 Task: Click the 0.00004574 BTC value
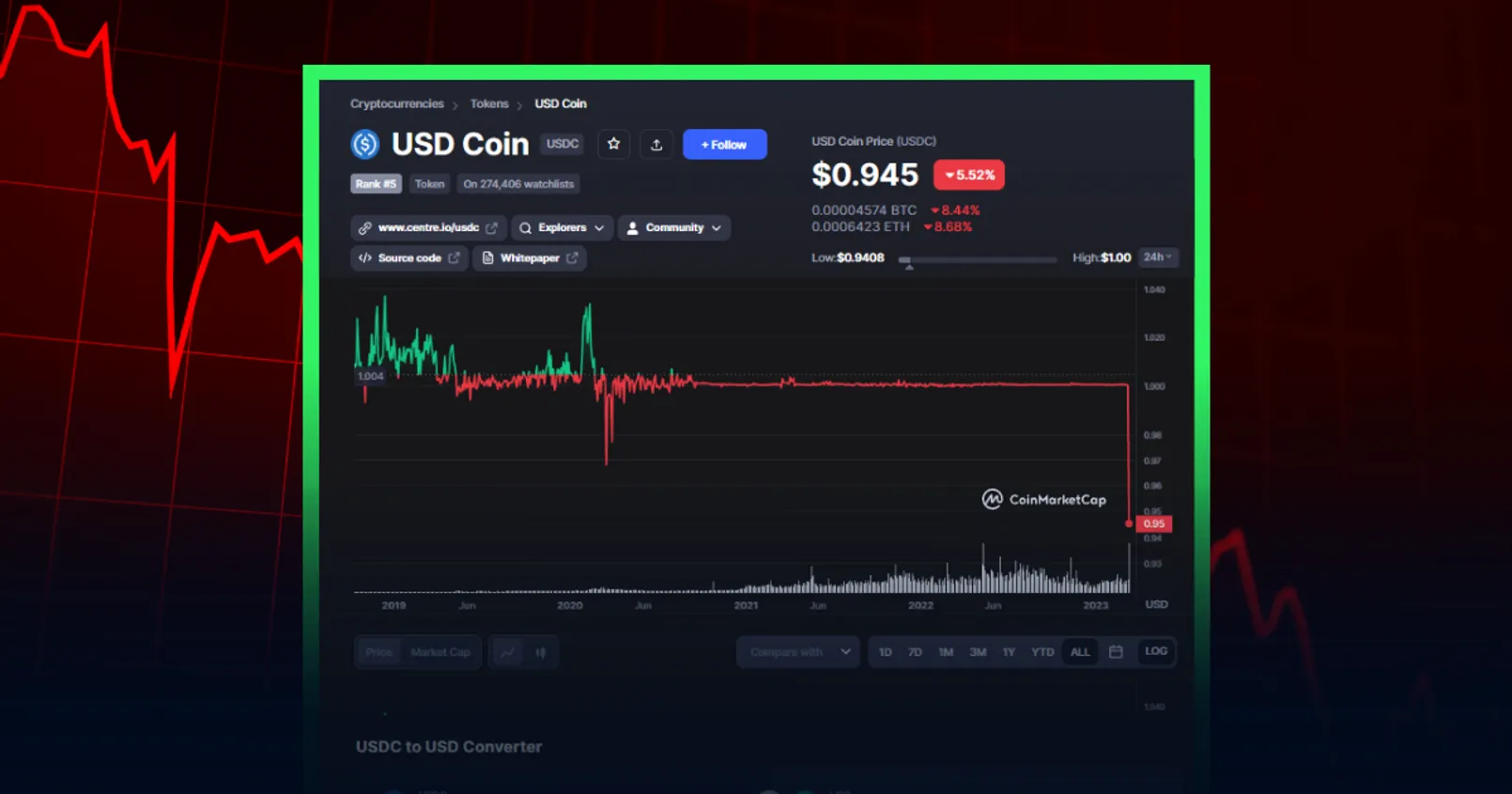(x=864, y=210)
